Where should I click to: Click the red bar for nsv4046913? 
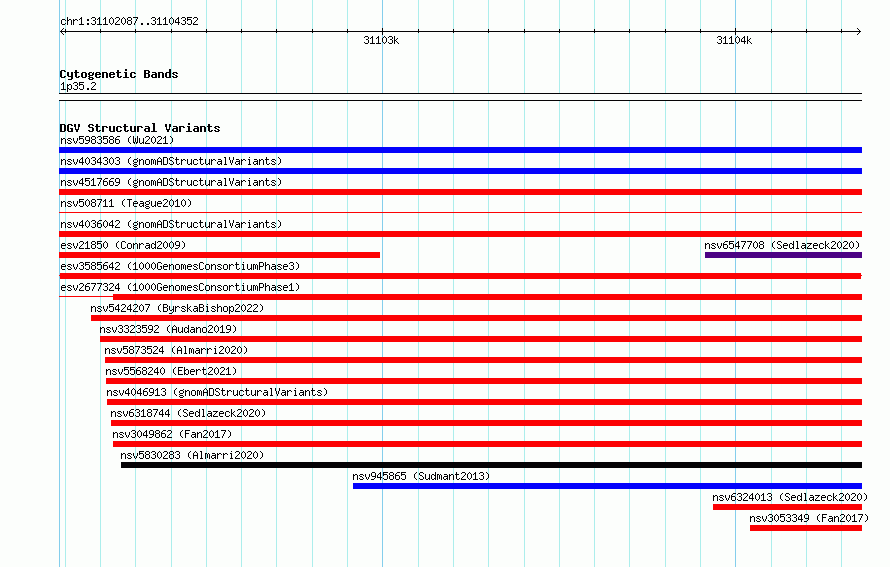pos(484,402)
